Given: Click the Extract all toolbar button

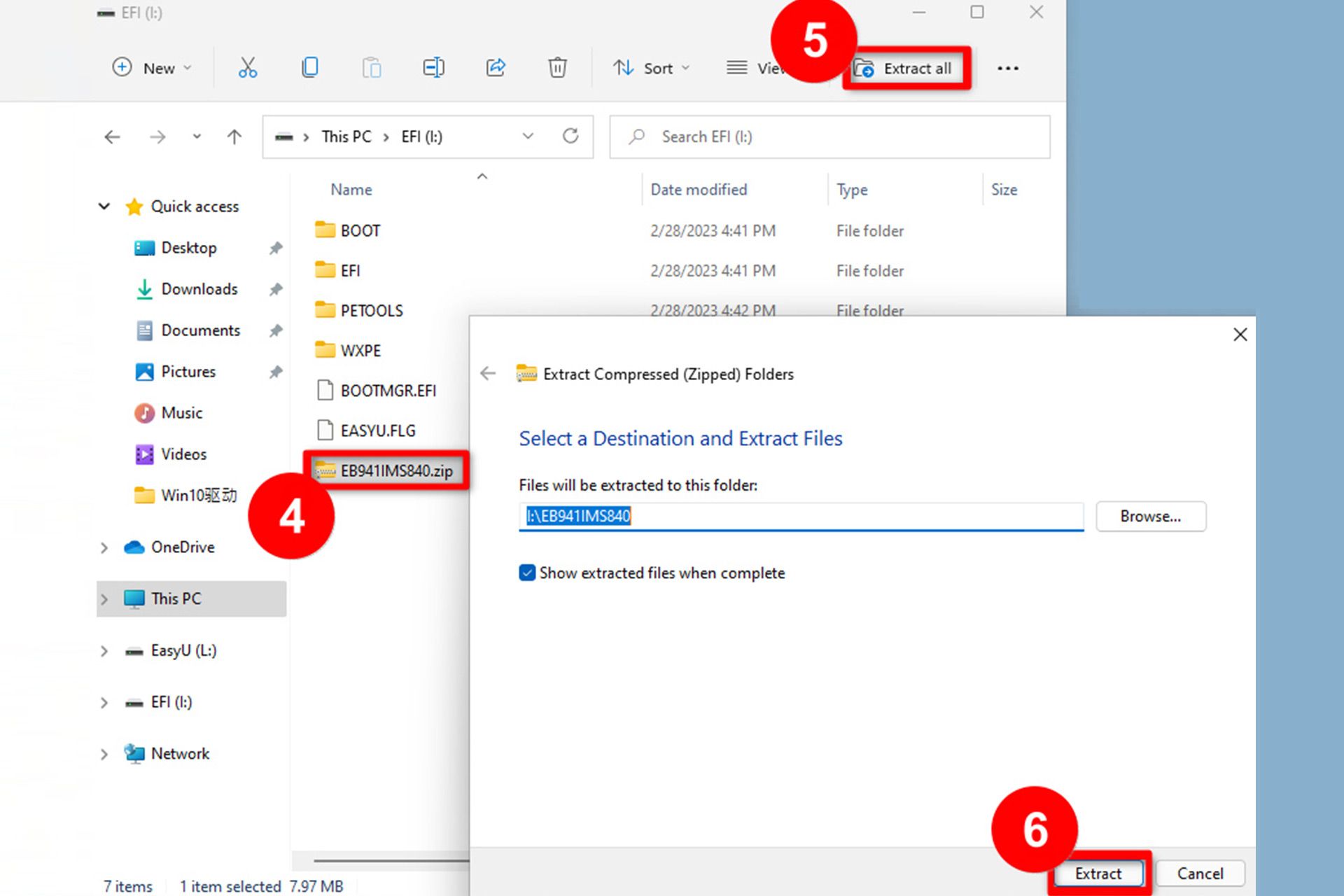Looking at the screenshot, I should point(906,69).
